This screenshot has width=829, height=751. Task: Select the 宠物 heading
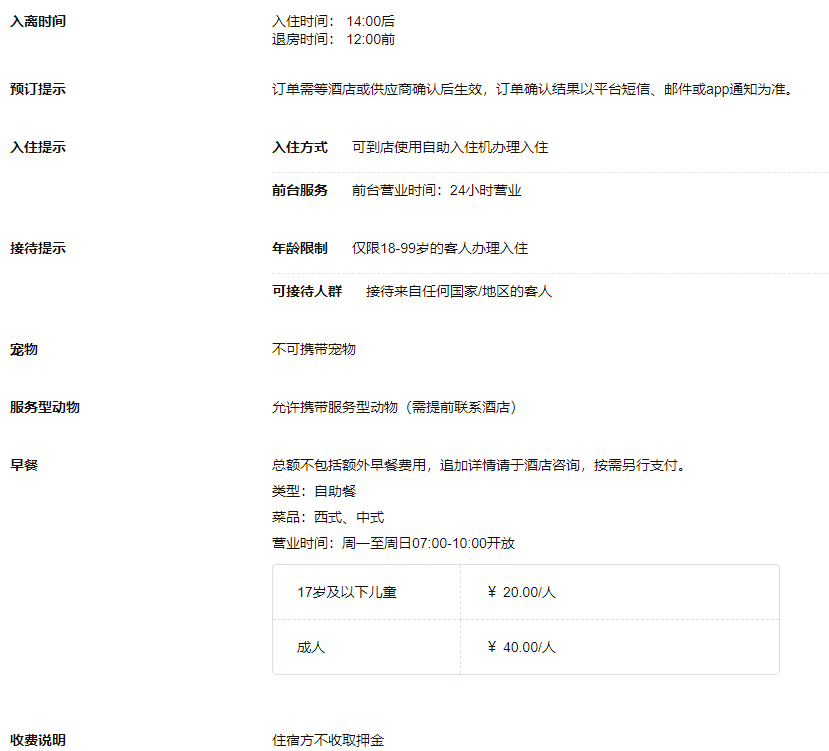coord(24,349)
